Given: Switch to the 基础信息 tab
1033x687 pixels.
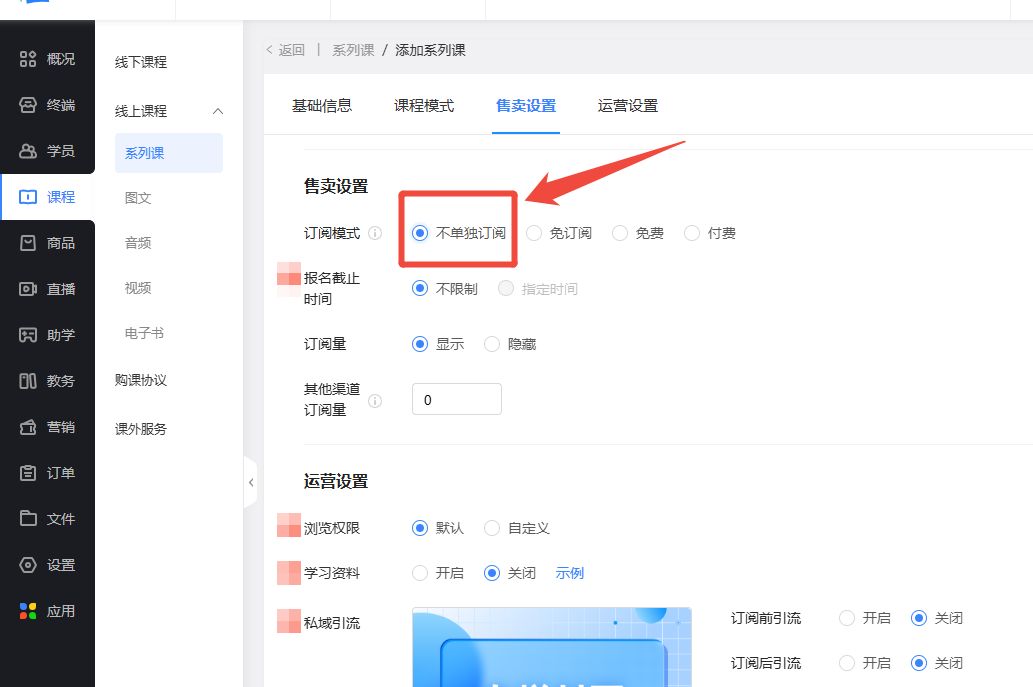Looking at the screenshot, I should 322,106.
